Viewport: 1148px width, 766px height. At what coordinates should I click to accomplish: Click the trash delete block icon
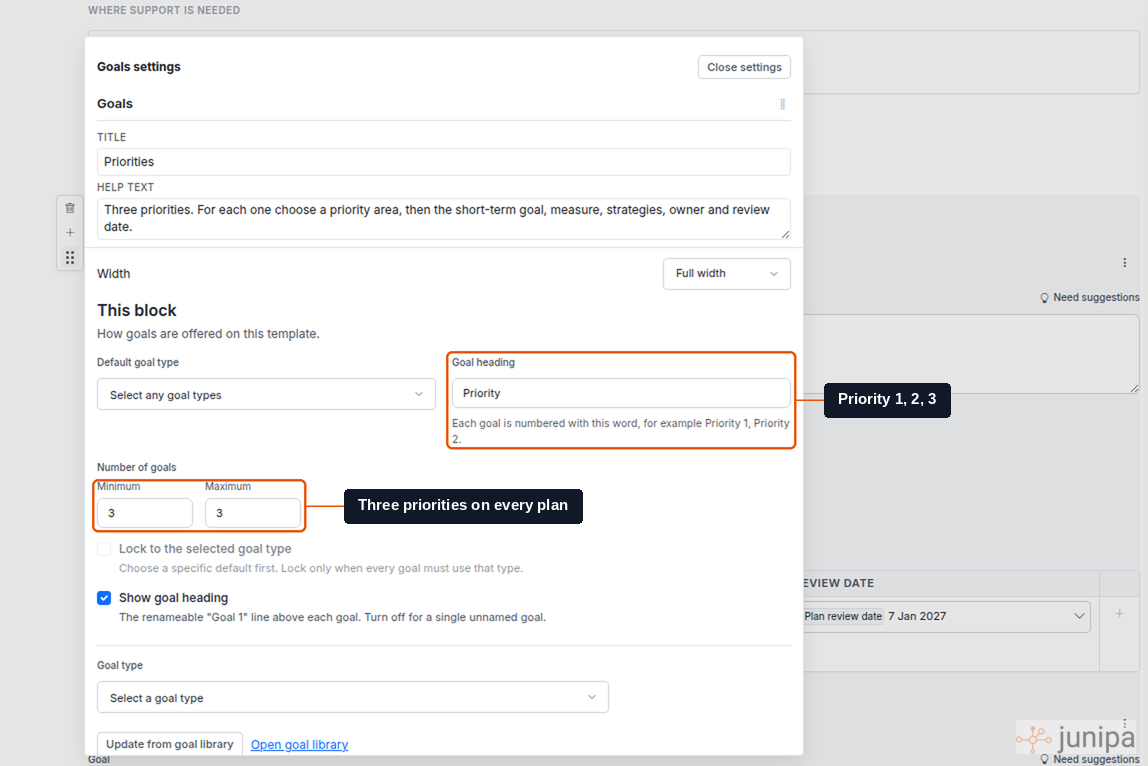coord(70,208)
